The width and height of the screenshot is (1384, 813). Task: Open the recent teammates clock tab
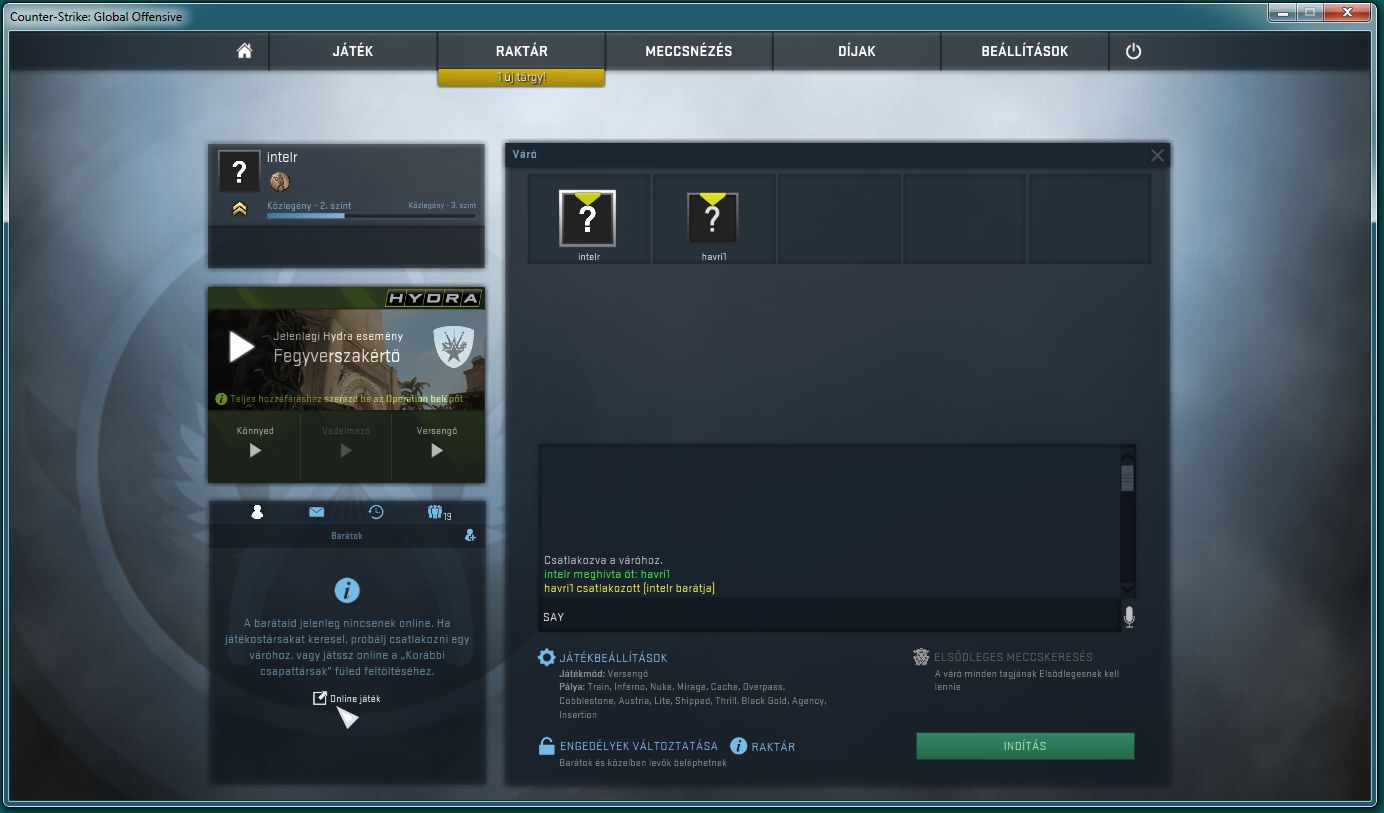point(376,512)
